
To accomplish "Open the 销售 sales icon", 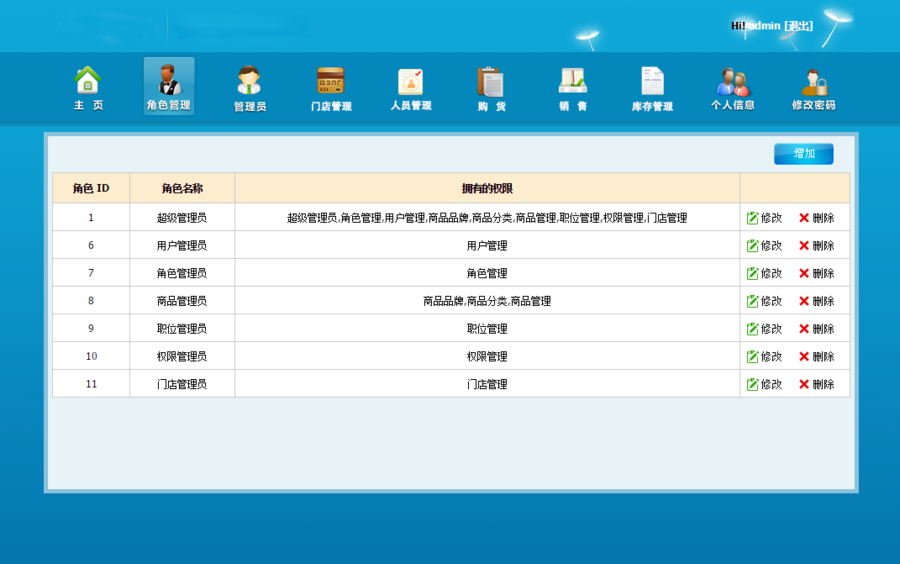I will click(x=572, y=82).
